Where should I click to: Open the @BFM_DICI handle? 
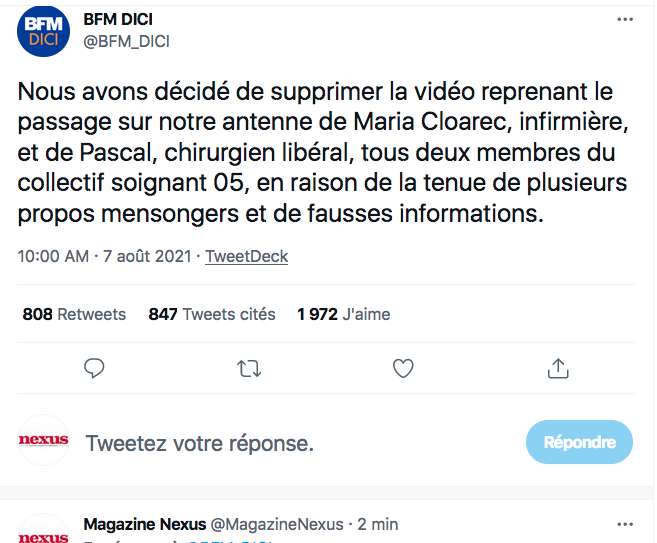tap(126, 41)
